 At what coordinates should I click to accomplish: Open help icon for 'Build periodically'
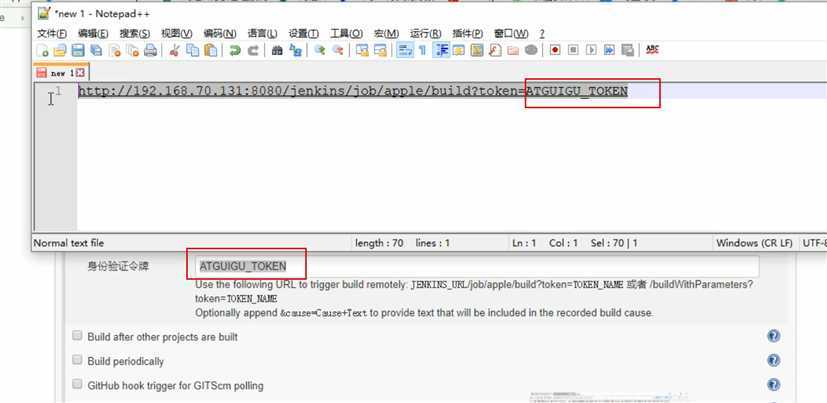[774, 360]
